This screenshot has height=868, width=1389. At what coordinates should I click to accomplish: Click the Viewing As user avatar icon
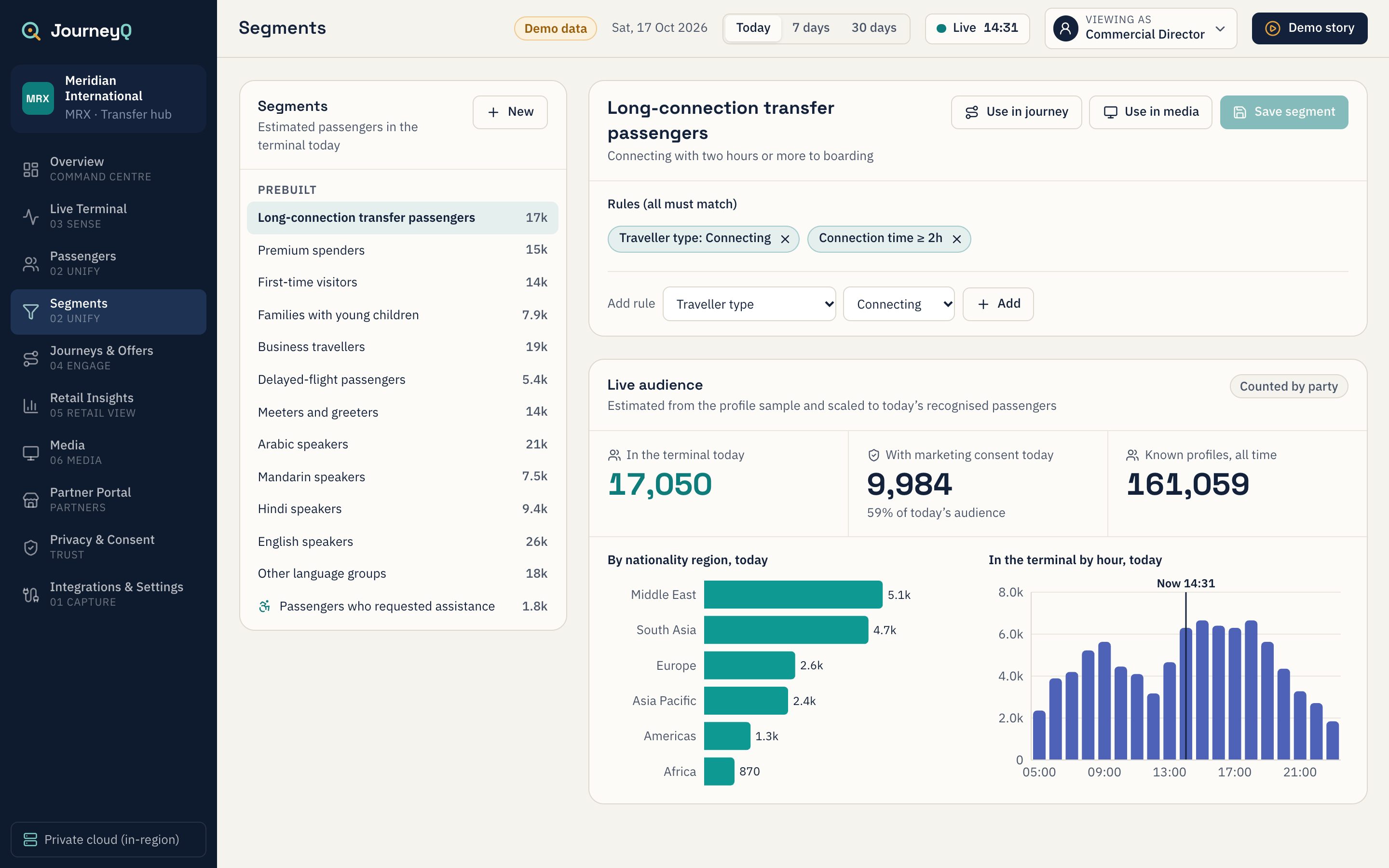(1065, 29)
